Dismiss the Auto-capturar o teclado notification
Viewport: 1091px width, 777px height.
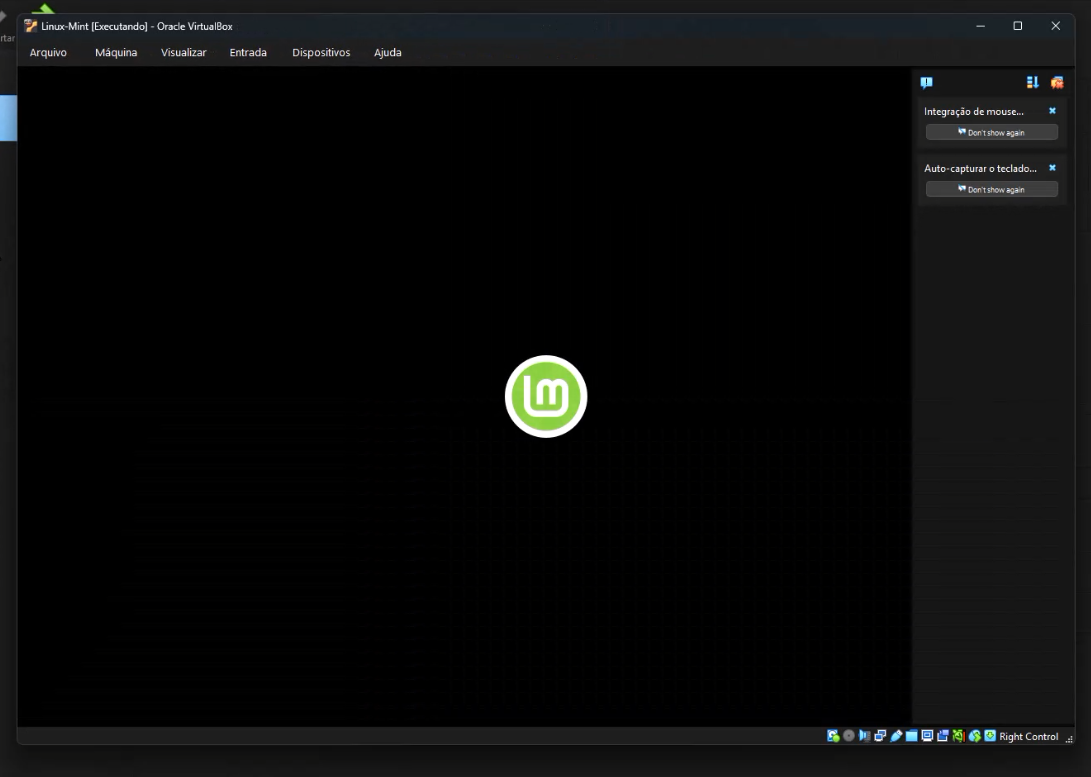(x=1052, y=168)
